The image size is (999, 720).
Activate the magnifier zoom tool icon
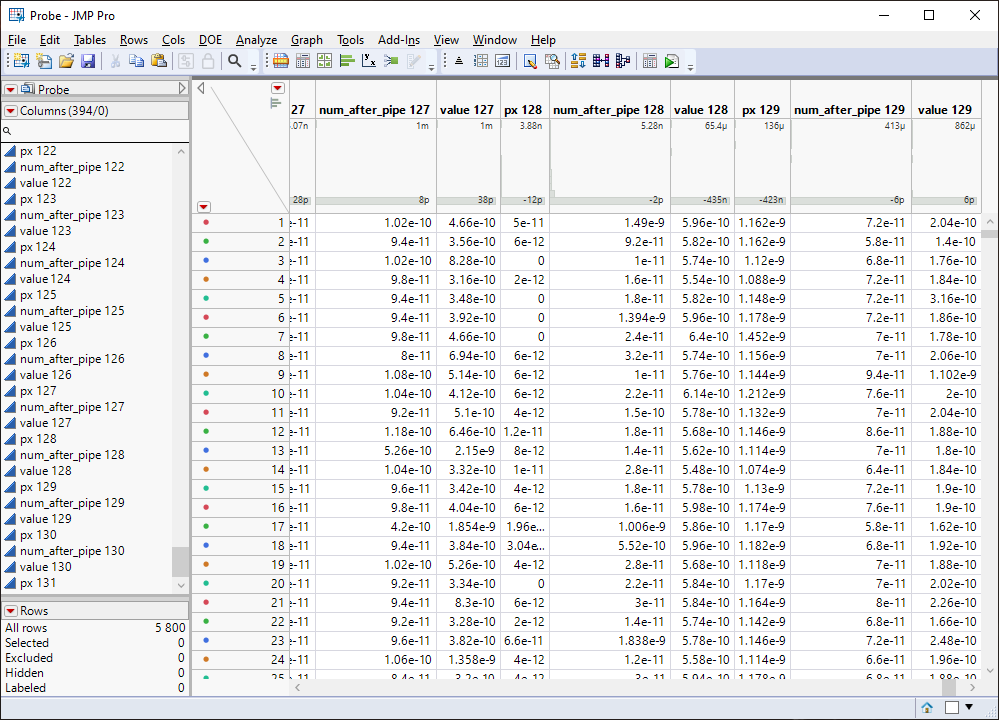[x=235, y=61]
